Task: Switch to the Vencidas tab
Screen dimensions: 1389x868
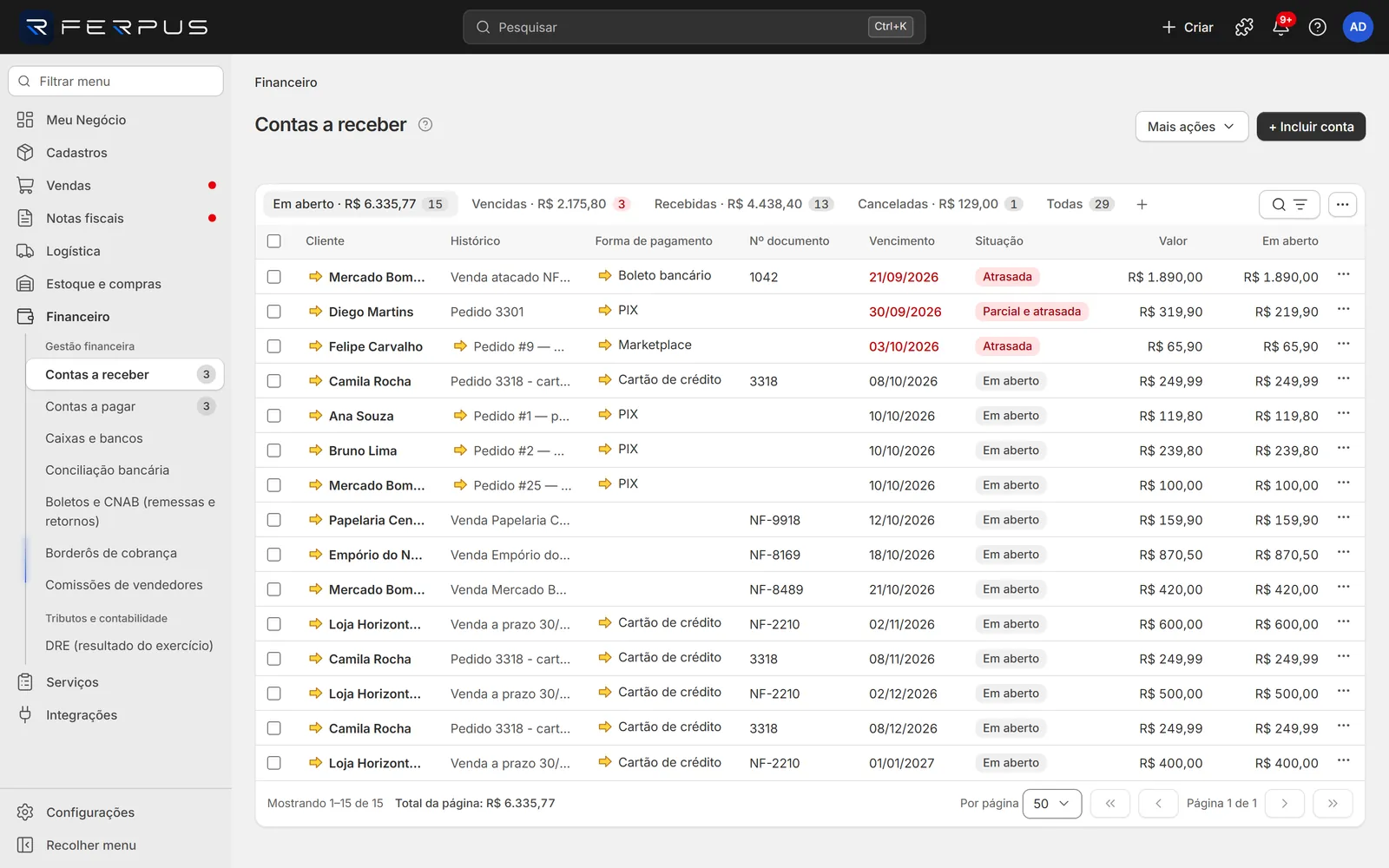Action: [550, 204]
